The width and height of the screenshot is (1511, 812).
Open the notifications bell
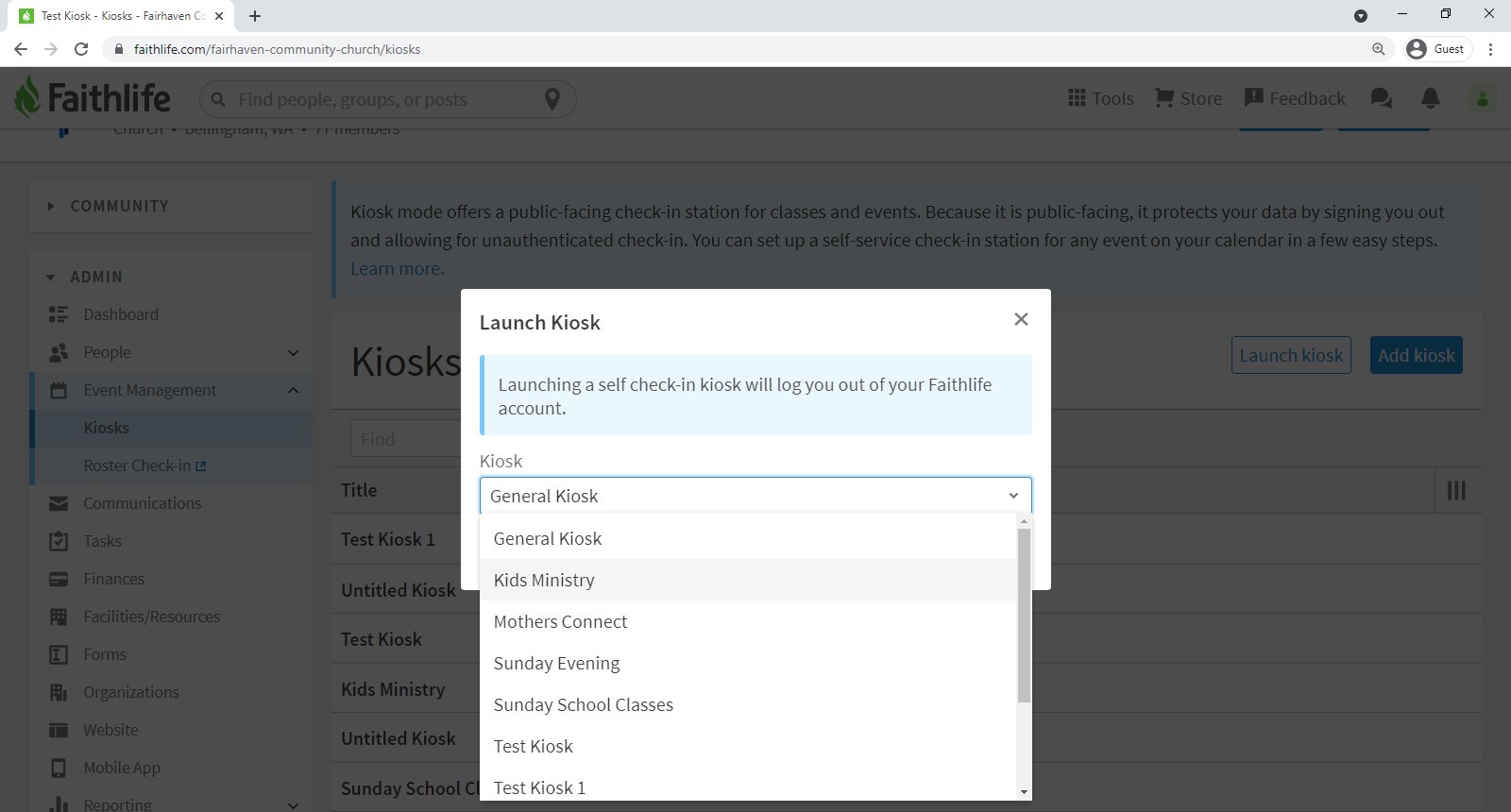click(1431, 98)
